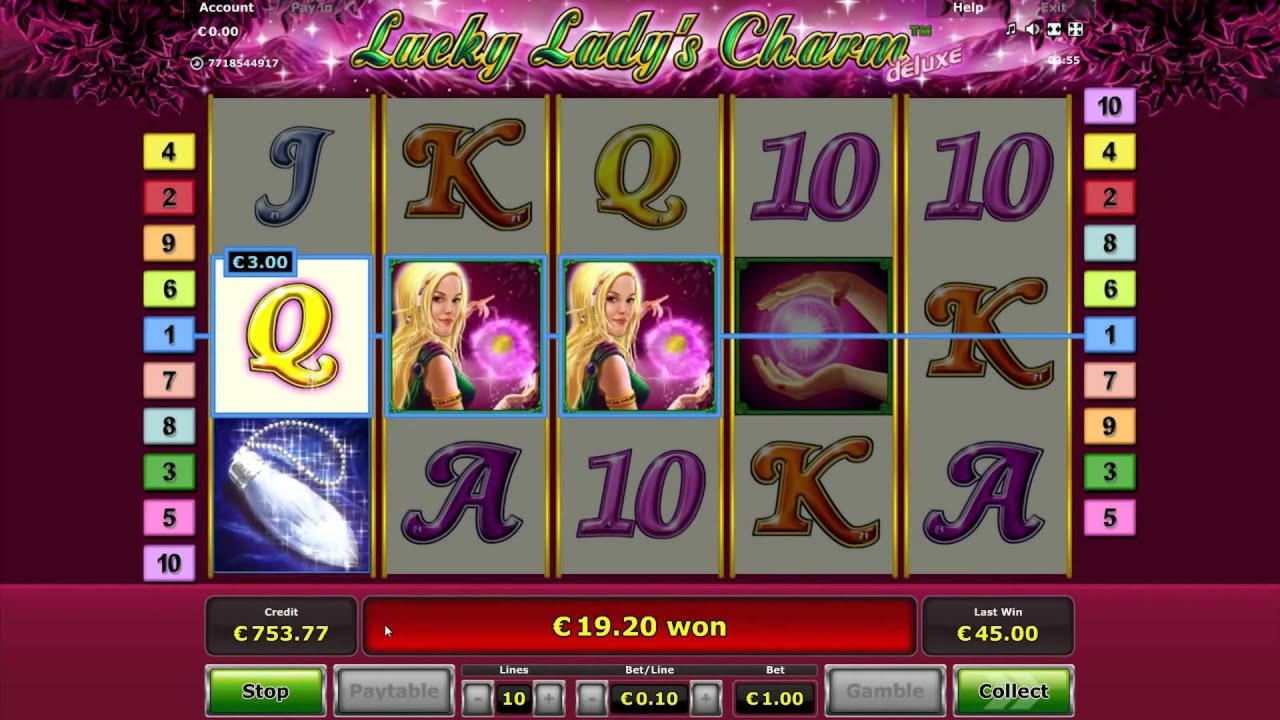Select payline 4 indicator on left side
The height and width of the screenshot is (720, 1280).
tap(168, 152)
